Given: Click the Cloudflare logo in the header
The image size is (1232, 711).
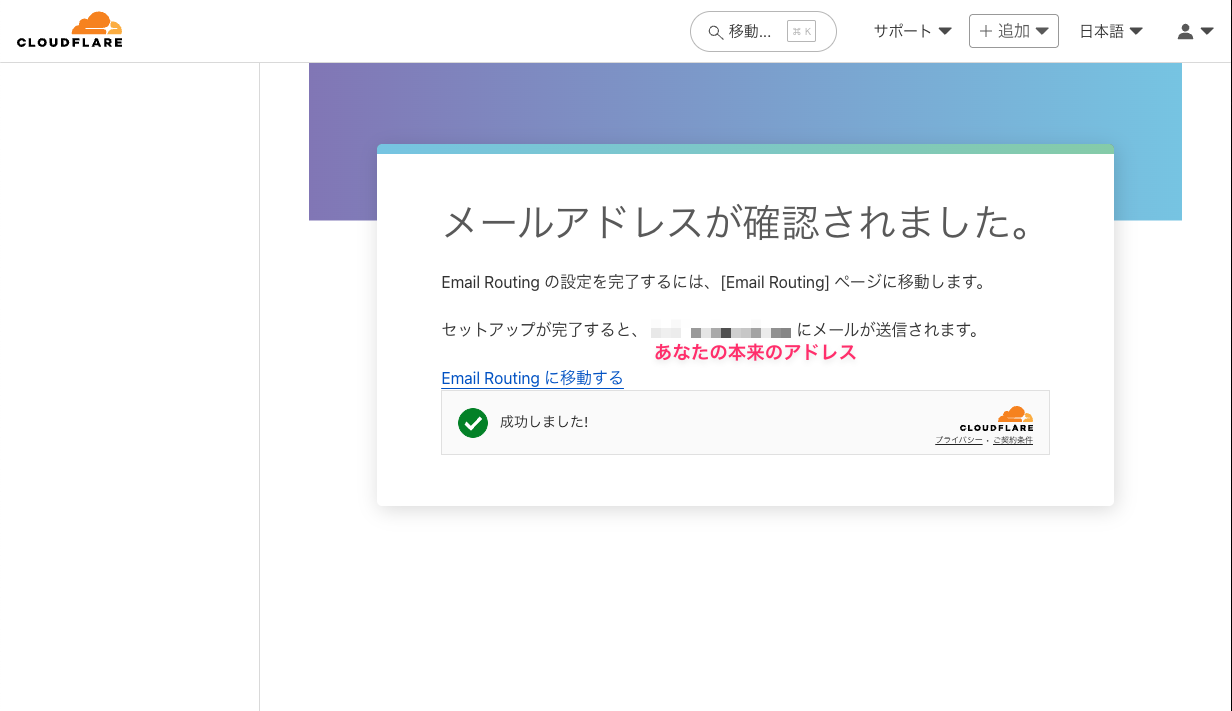Looking at the screenshot, I should 70,30.
